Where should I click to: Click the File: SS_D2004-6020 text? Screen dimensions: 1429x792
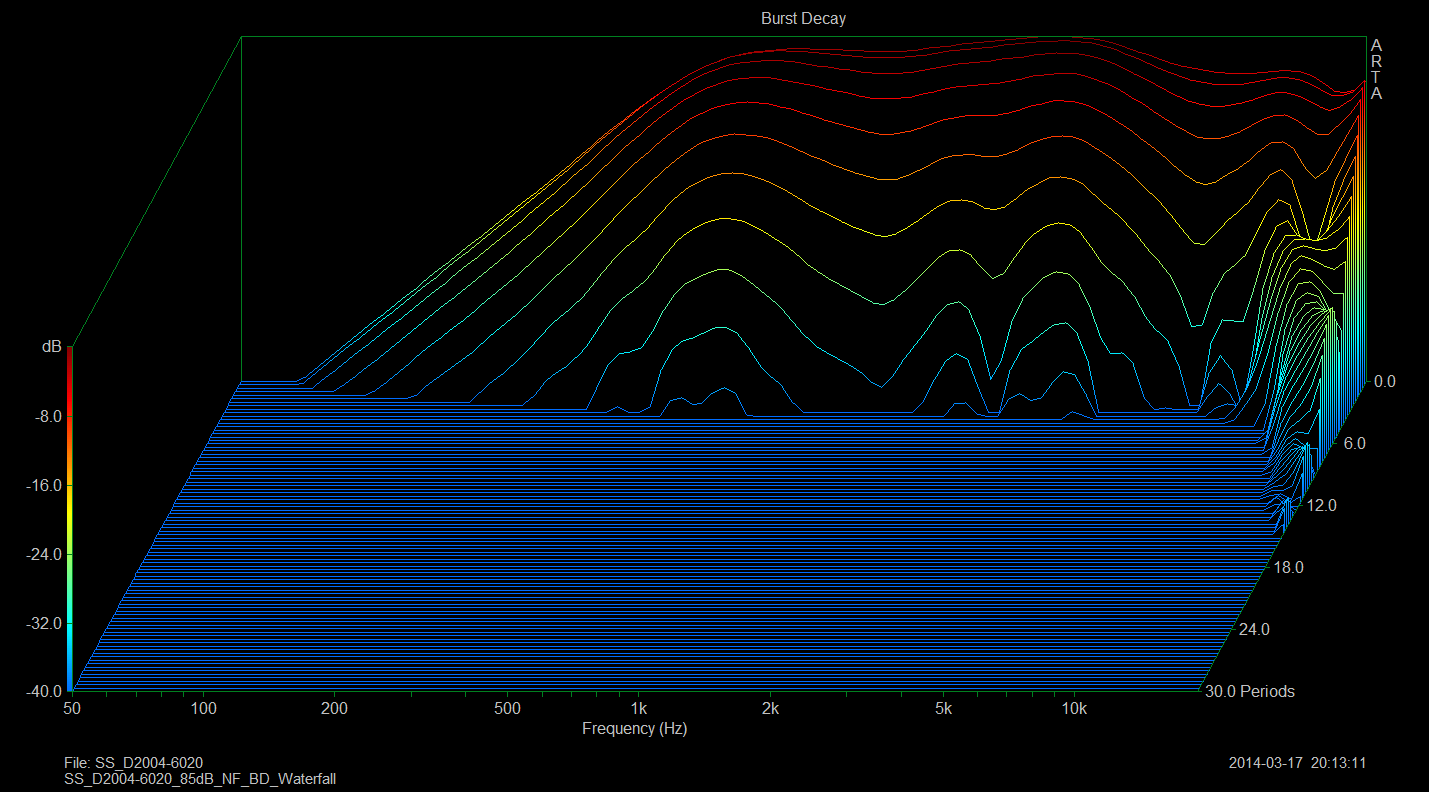coord(133,763)
